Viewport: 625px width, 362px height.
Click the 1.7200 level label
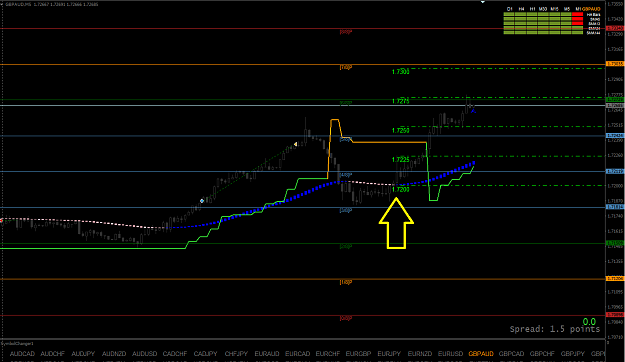point(401,189)
